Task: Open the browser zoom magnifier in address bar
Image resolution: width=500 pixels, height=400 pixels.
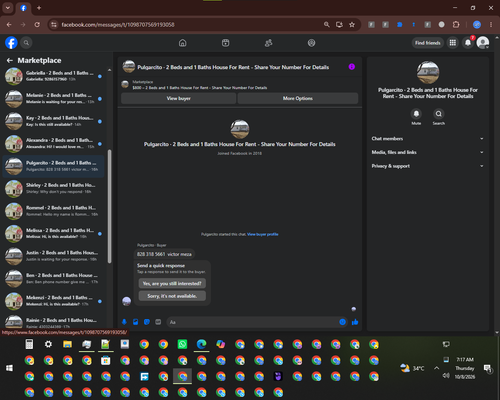Action: point(327,25)
